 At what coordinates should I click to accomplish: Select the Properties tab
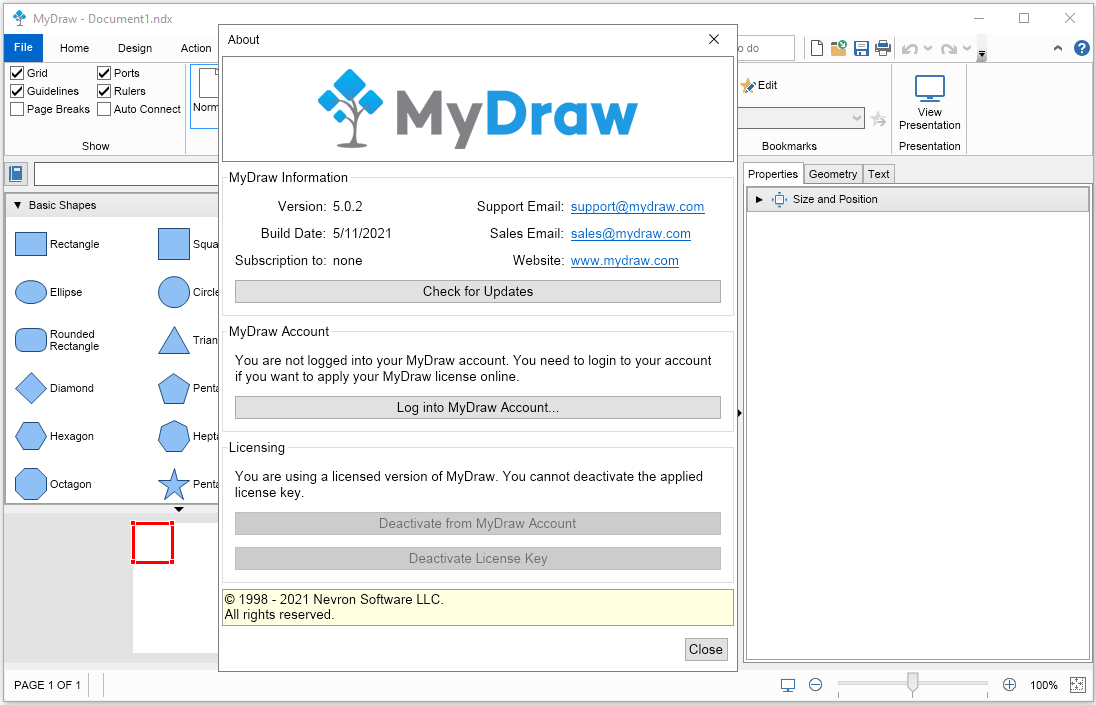pyautogui.click(x=772, y=174)
